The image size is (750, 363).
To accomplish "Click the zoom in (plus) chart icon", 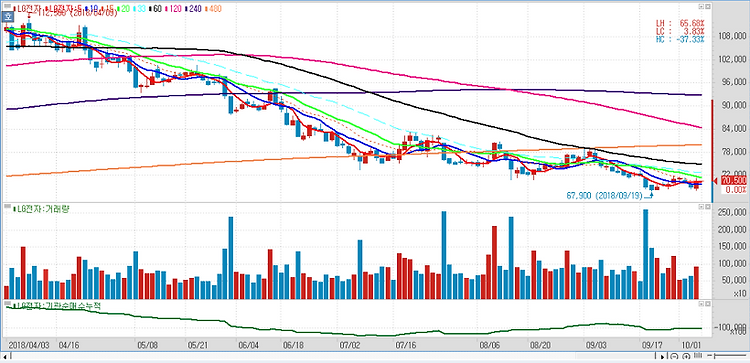I will (686, 356).
